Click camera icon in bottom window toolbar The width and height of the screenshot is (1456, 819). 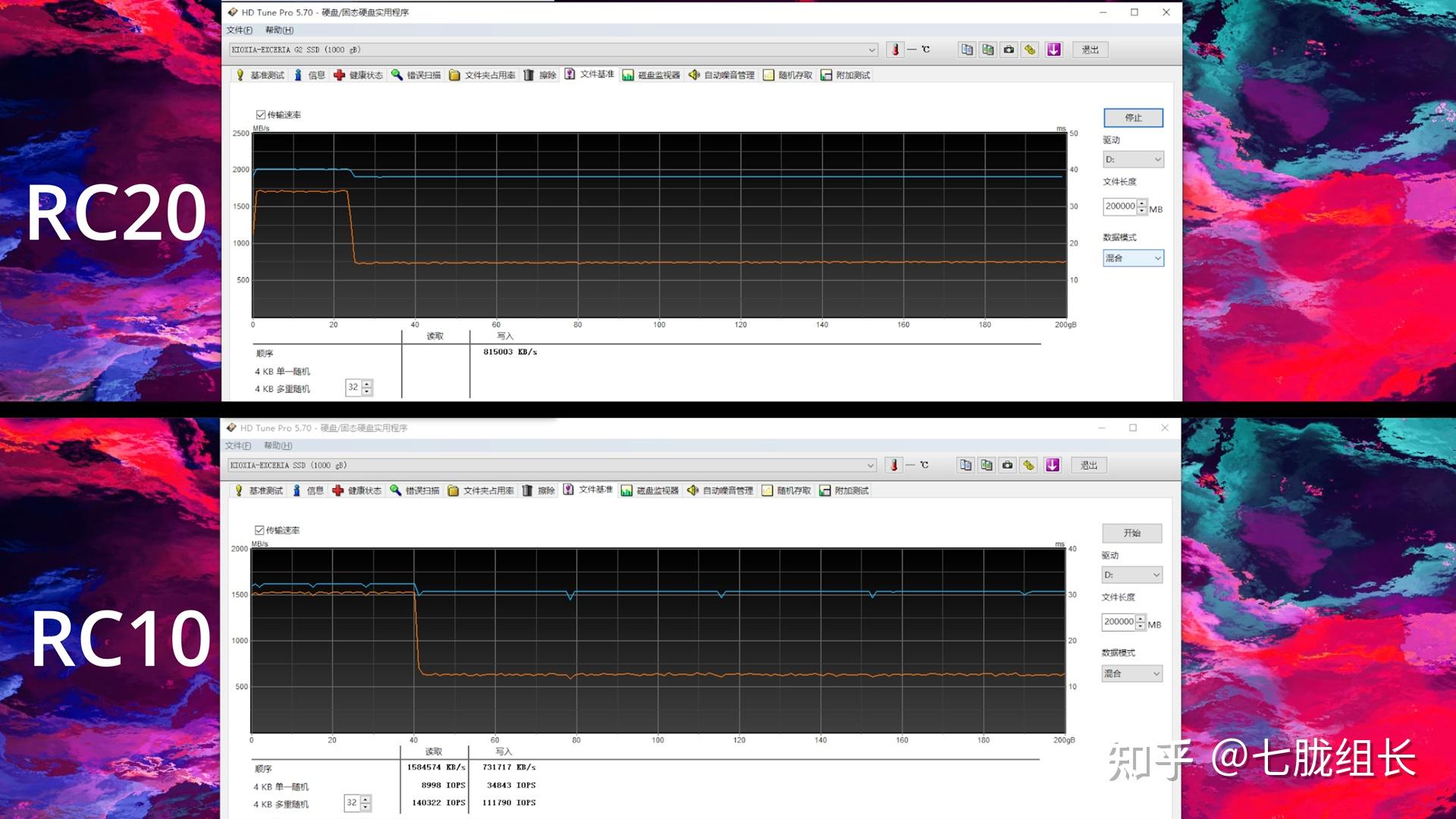(x=1007, y=466)
